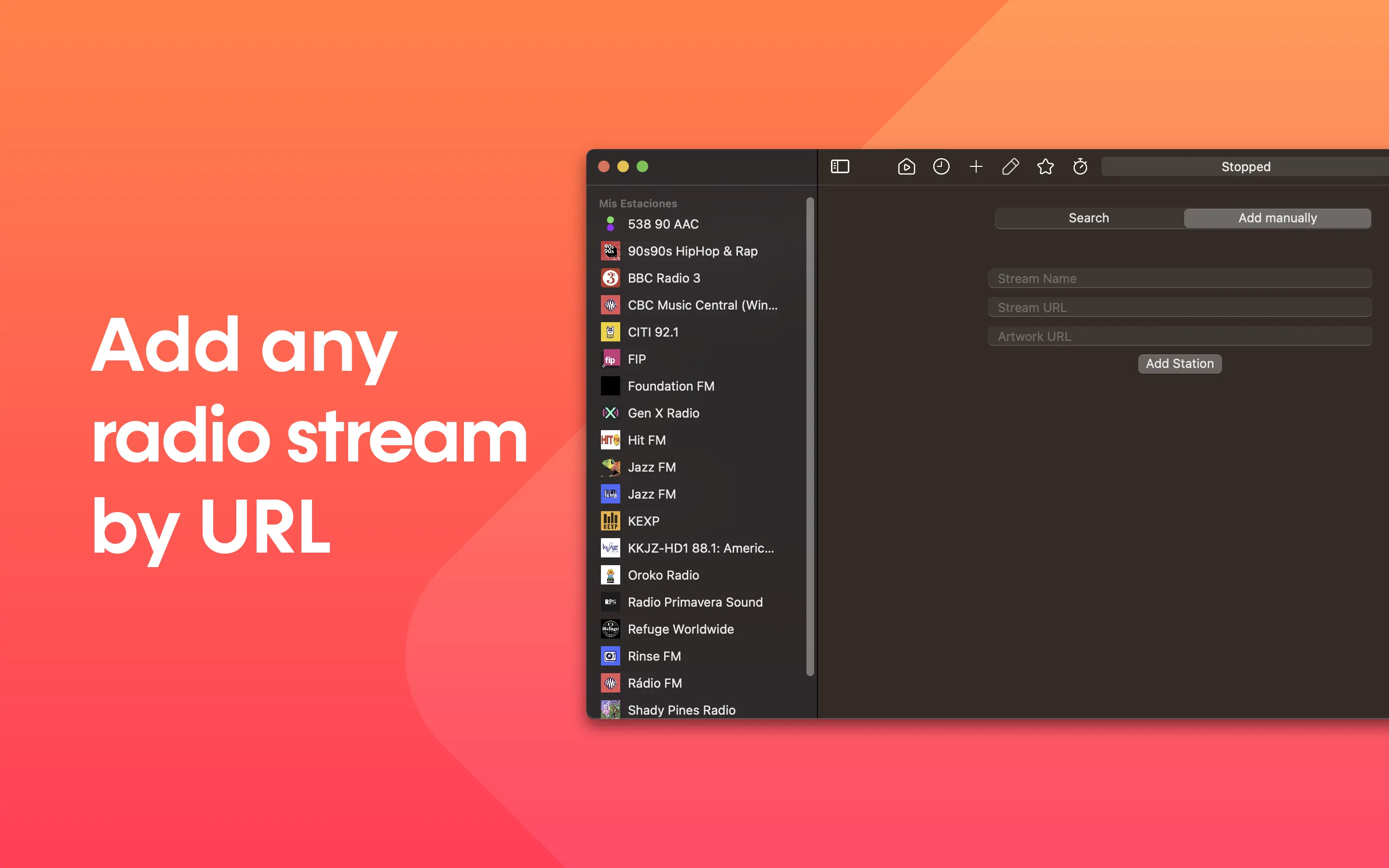Click the star favorites icon
1389x868 pixels.
[1045, 166]
